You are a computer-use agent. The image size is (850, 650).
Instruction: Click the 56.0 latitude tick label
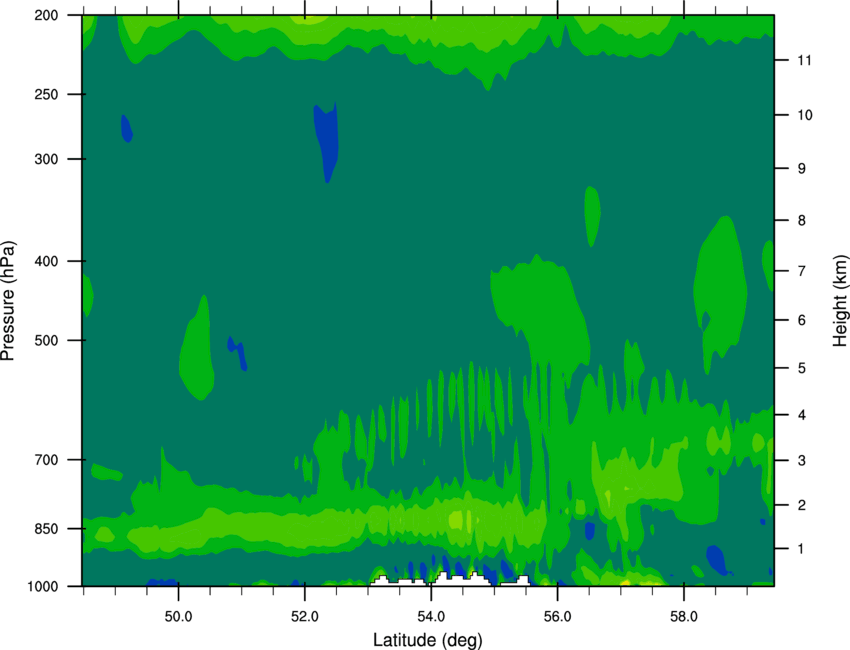[557, 617]
